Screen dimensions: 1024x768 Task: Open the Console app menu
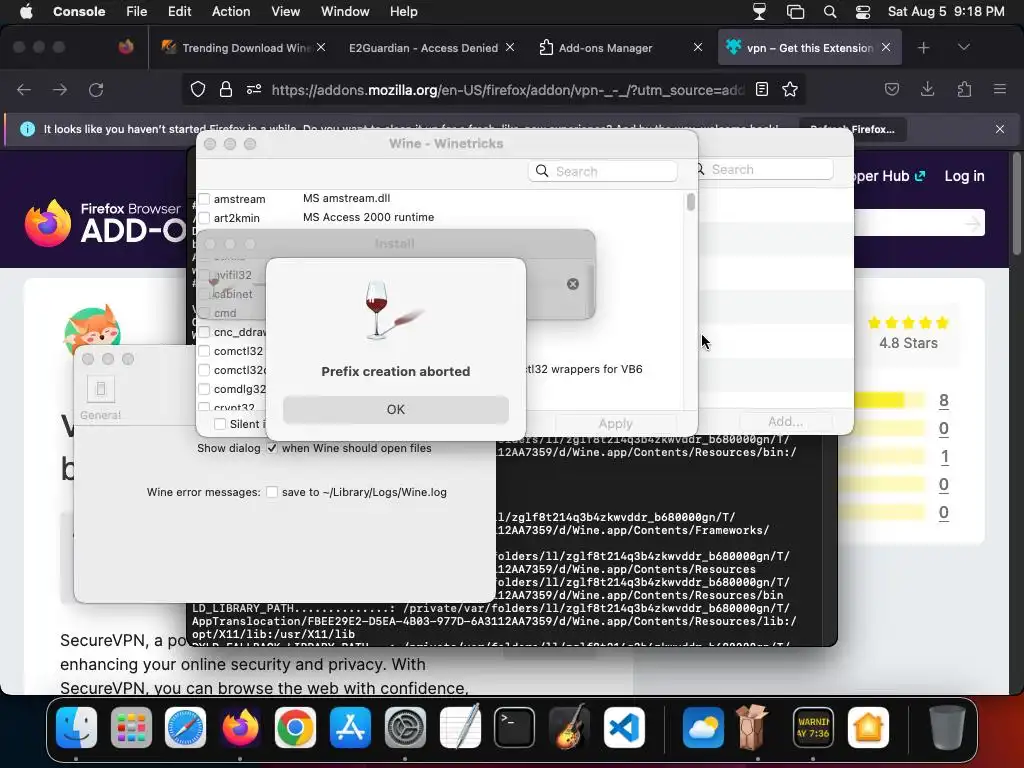click(79, 11)
